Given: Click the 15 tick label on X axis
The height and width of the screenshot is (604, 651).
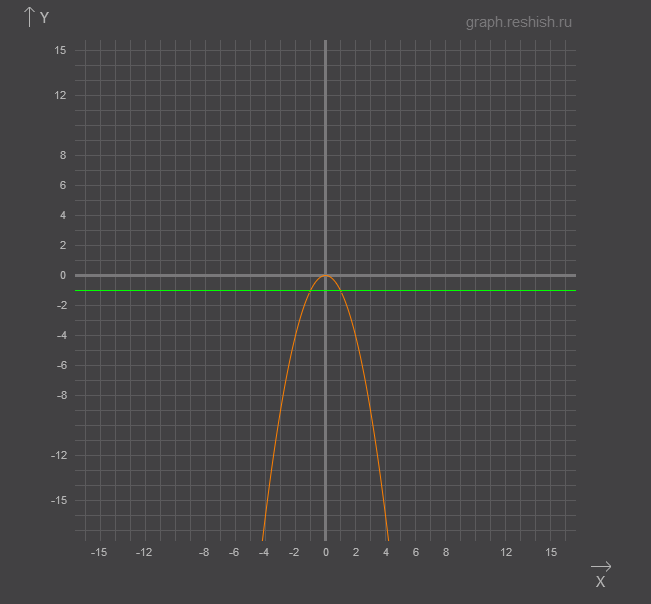Looking at the screenshot, I should coord(551,552).
